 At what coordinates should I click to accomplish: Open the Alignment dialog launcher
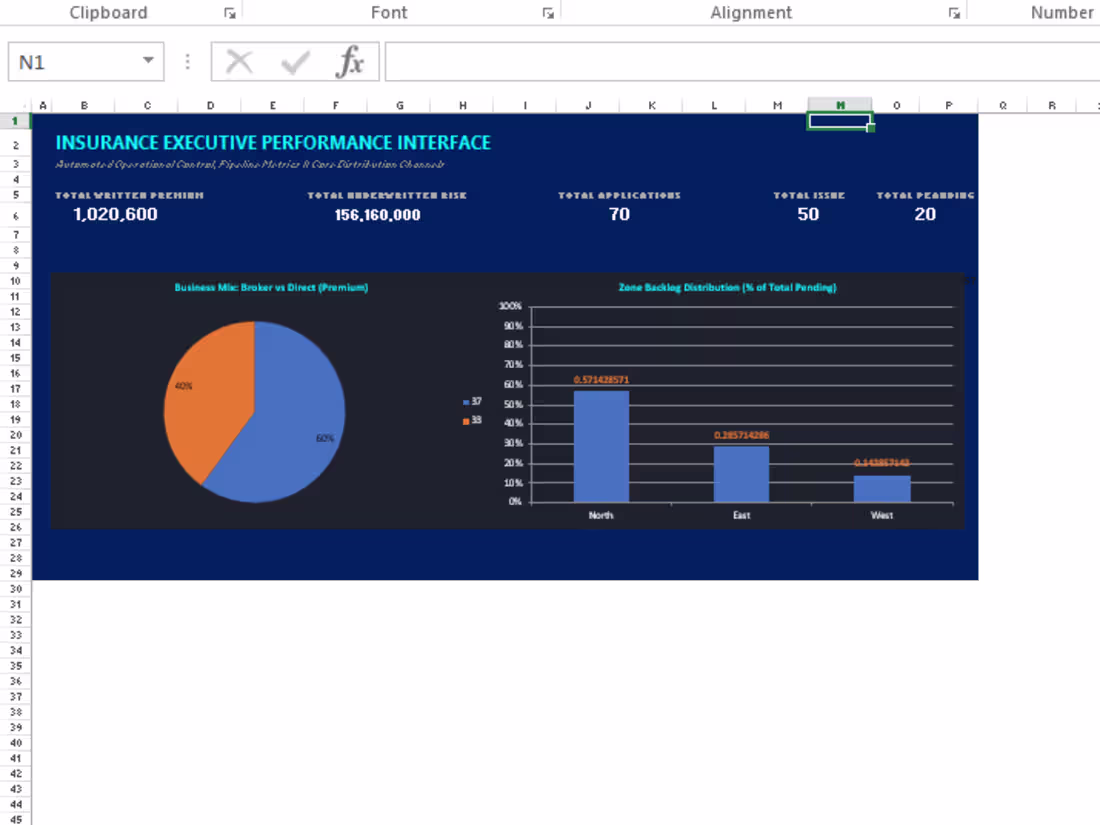[x=953, y=13]
